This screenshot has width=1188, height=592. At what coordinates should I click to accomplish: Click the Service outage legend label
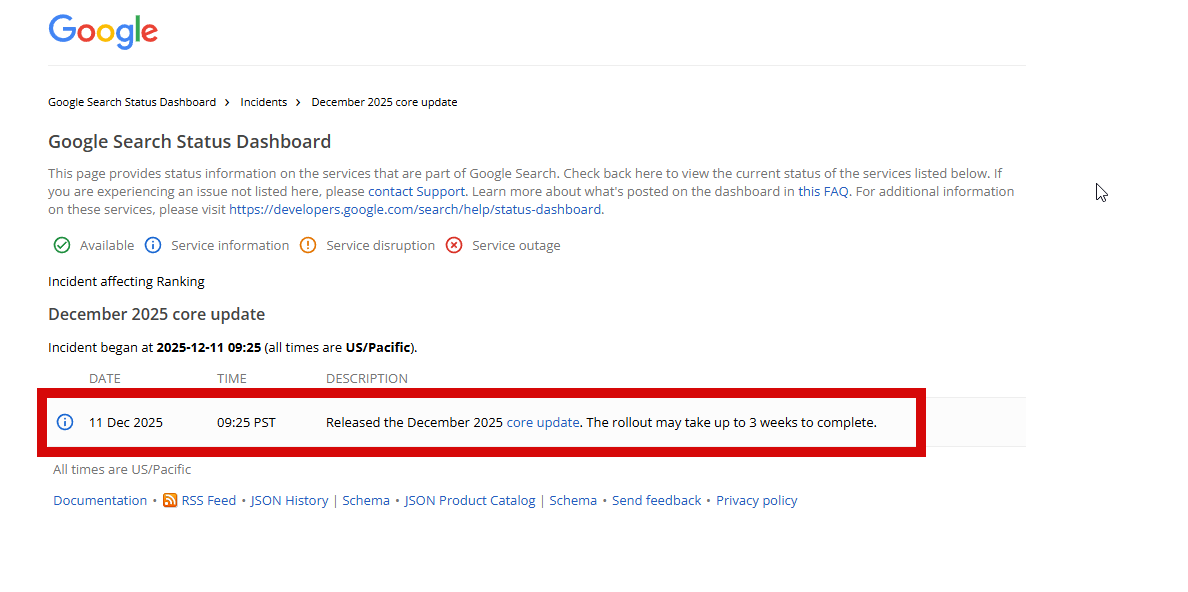pos(516,246)
